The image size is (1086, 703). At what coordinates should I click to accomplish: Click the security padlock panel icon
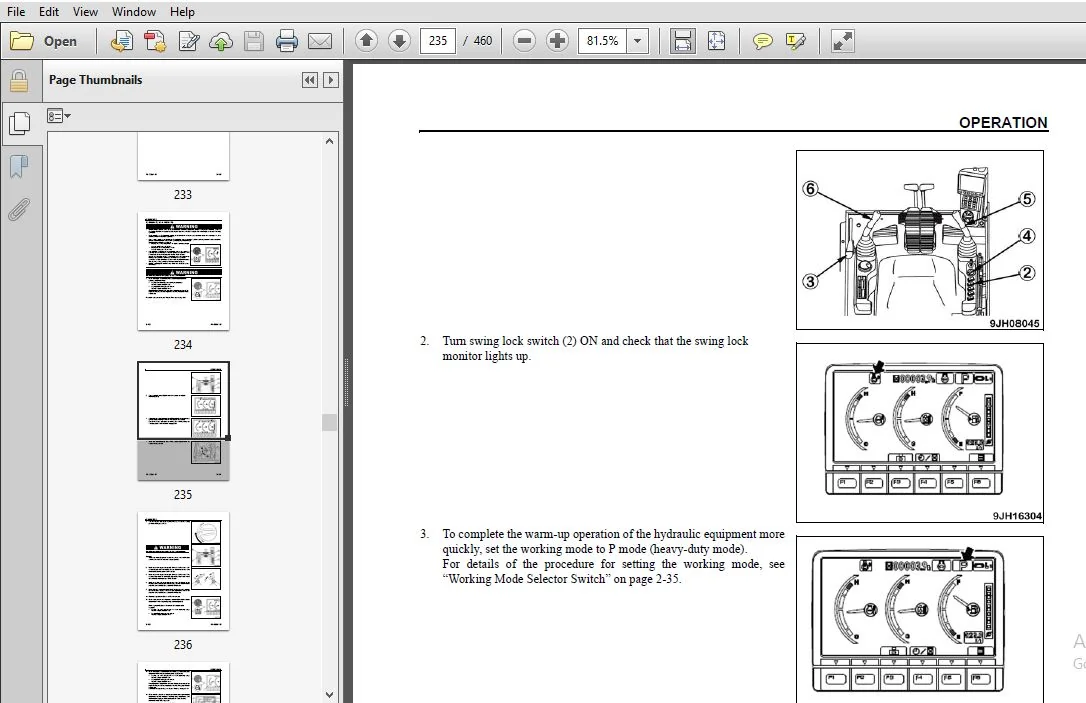[19, 81]
